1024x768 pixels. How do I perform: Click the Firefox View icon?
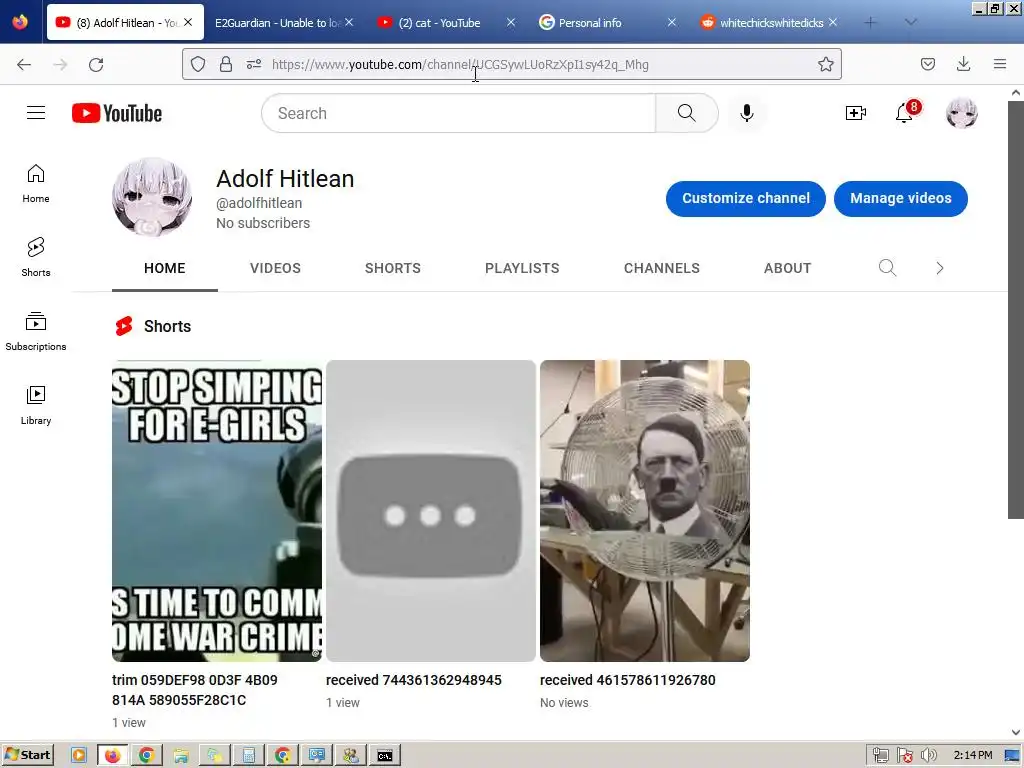(x=20, y=22)
